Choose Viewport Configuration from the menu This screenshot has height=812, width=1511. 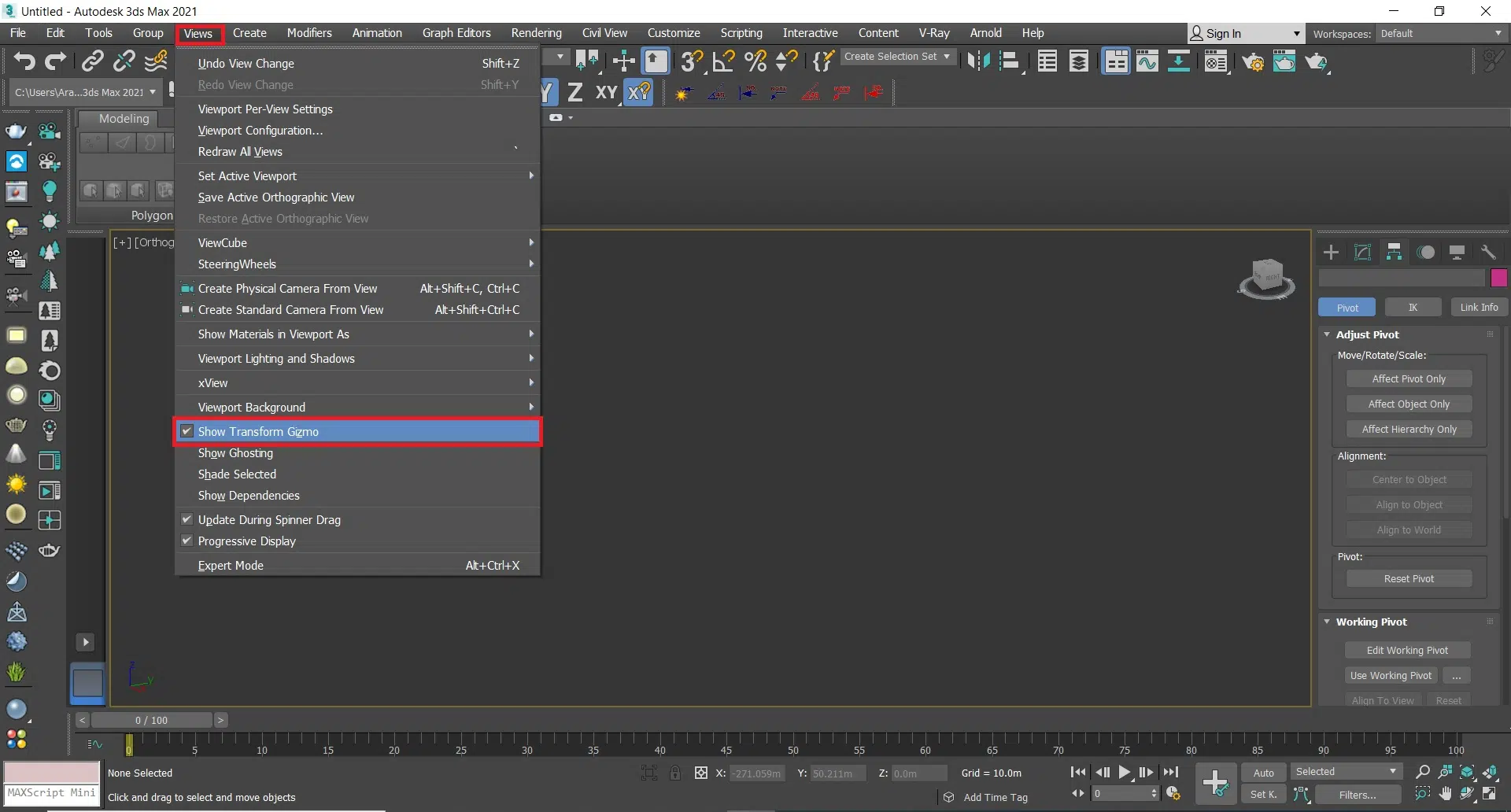click(x=260, y=131)
